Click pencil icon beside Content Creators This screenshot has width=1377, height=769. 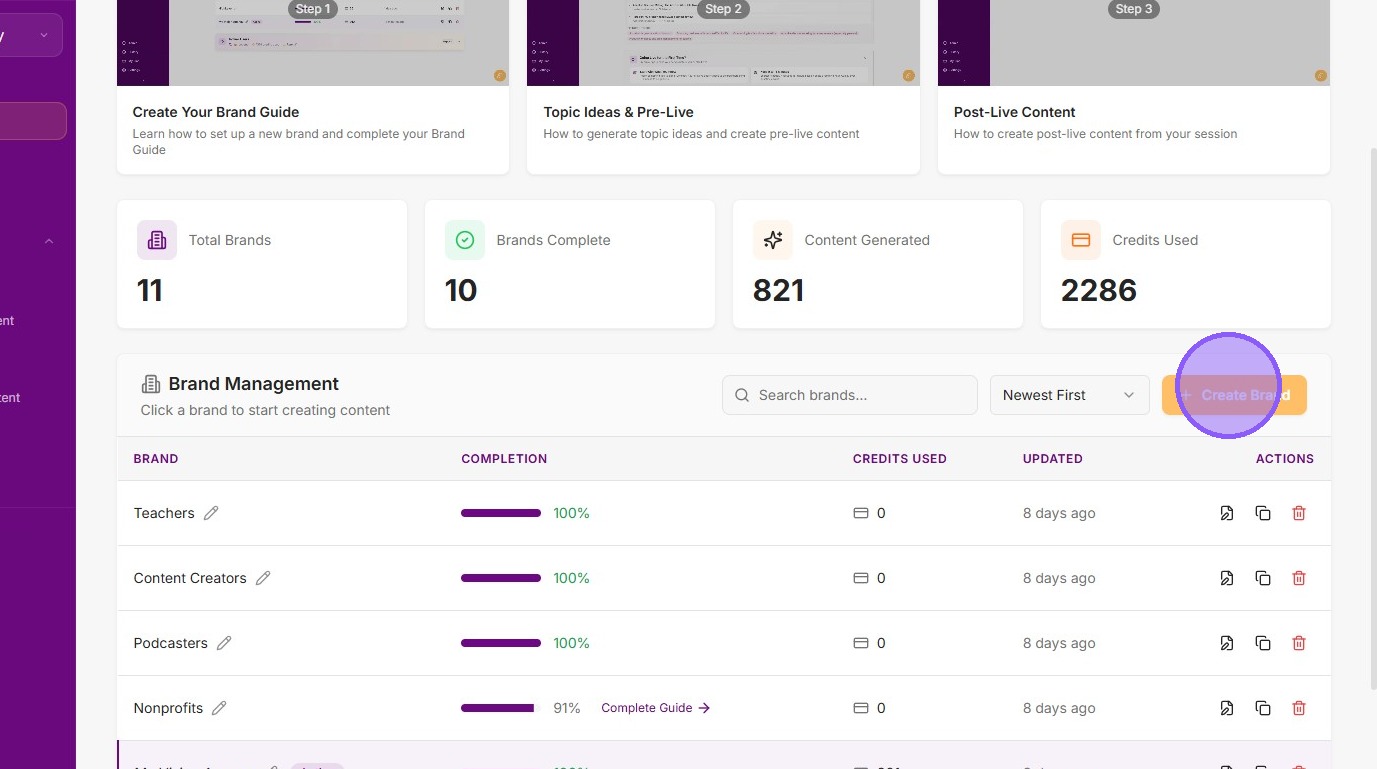point(263,578)
